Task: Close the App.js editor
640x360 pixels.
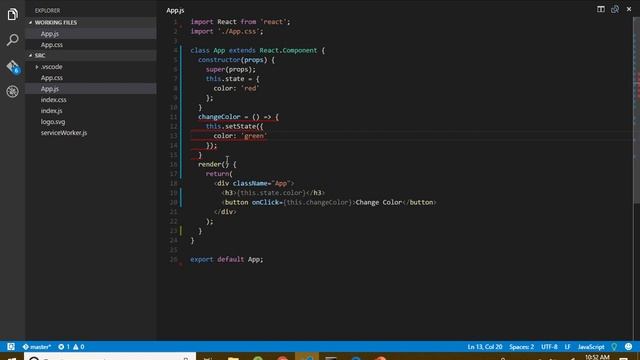Action: tap(629, 9)
